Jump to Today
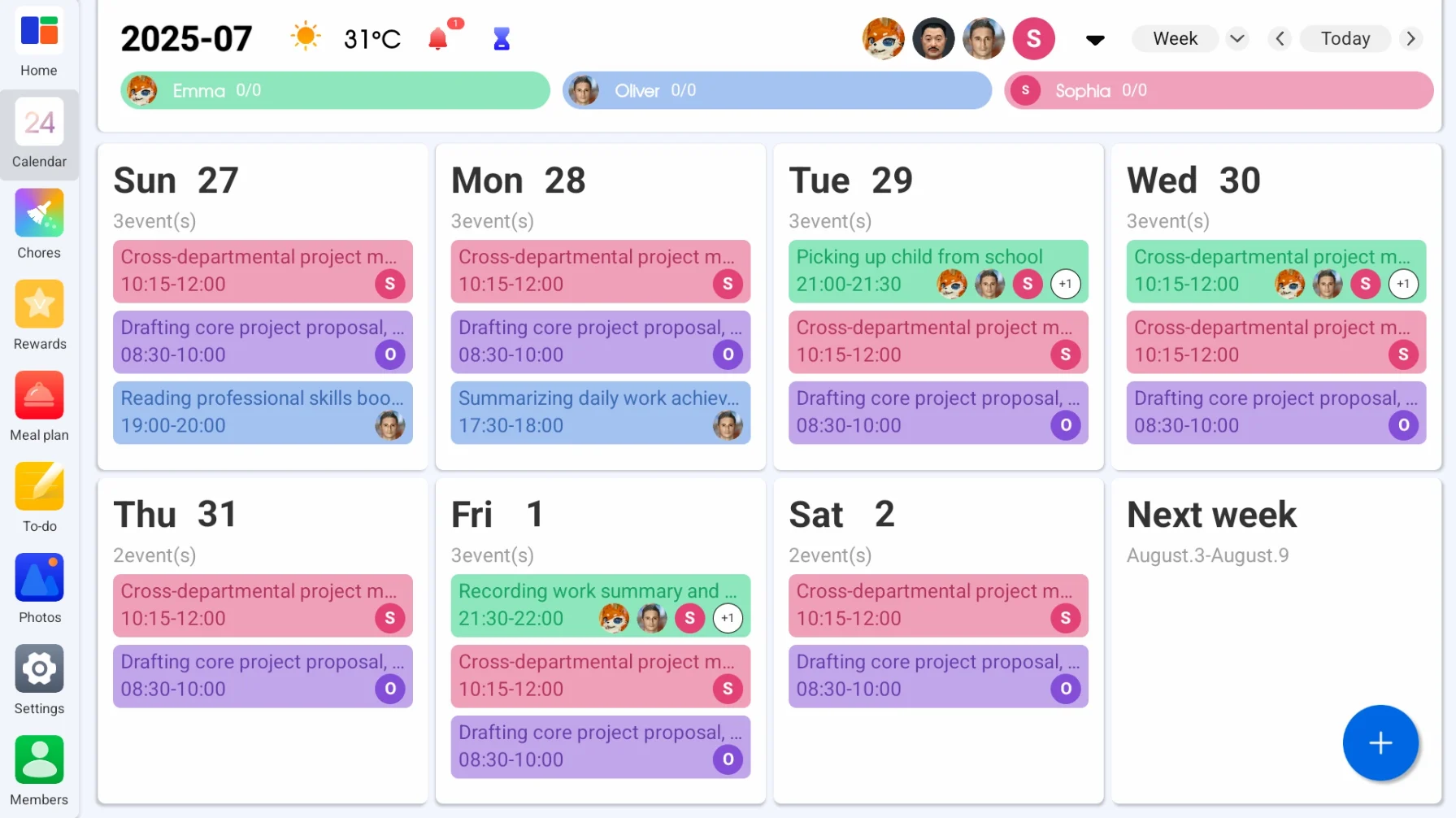The width and height of the screenshot is (1456, 818). click(1345, 38)
